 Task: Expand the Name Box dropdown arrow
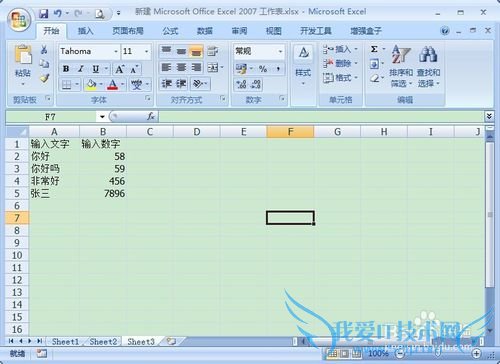click(102, 117)
